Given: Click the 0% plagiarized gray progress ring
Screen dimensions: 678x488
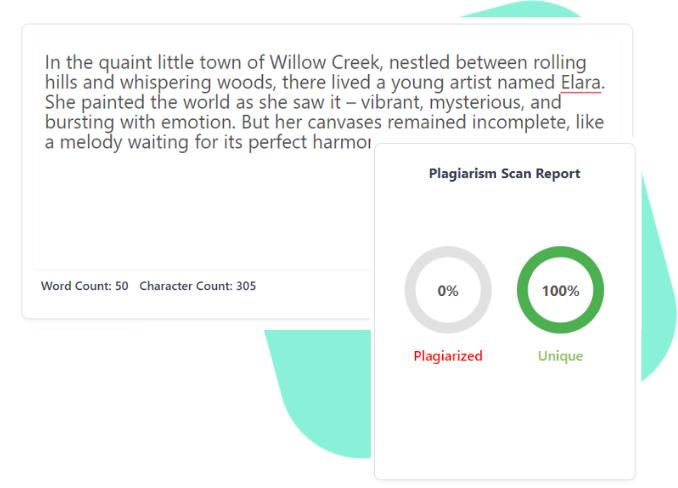Looking at the screenshot, I should tap(447, 290).
